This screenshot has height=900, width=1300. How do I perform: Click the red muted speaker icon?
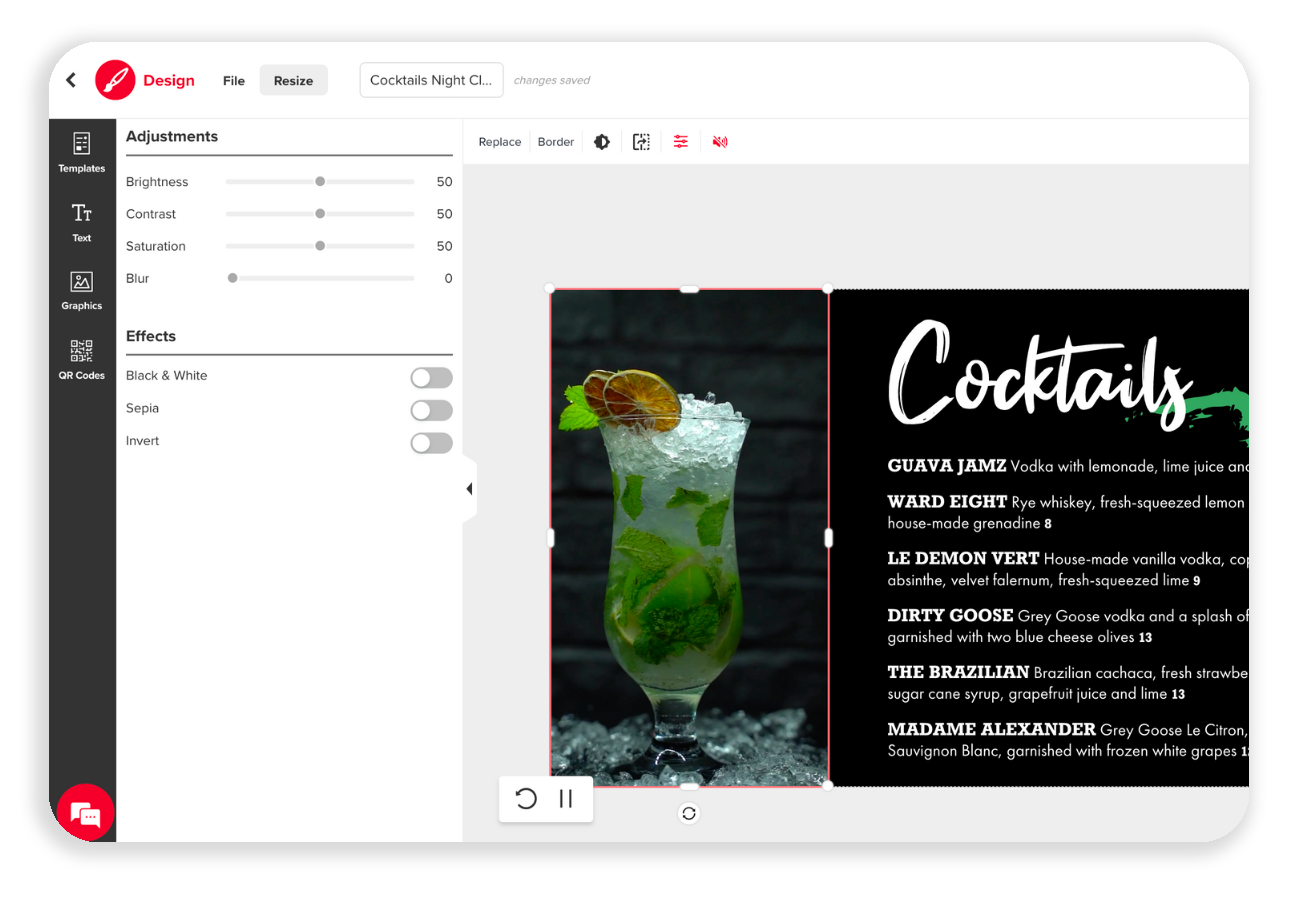tap(720, 142)
